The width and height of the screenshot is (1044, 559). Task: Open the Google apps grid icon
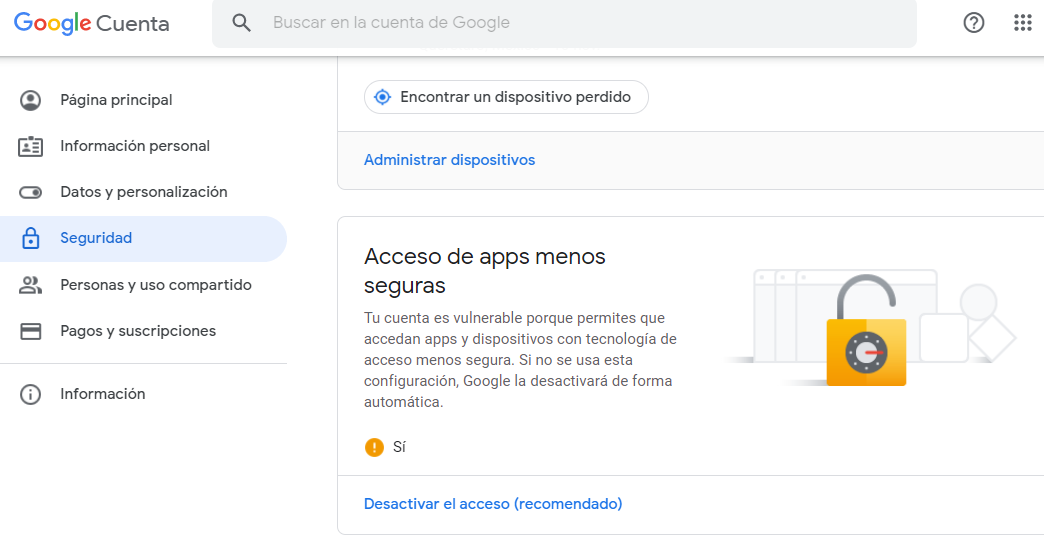tap(1023, 23)
